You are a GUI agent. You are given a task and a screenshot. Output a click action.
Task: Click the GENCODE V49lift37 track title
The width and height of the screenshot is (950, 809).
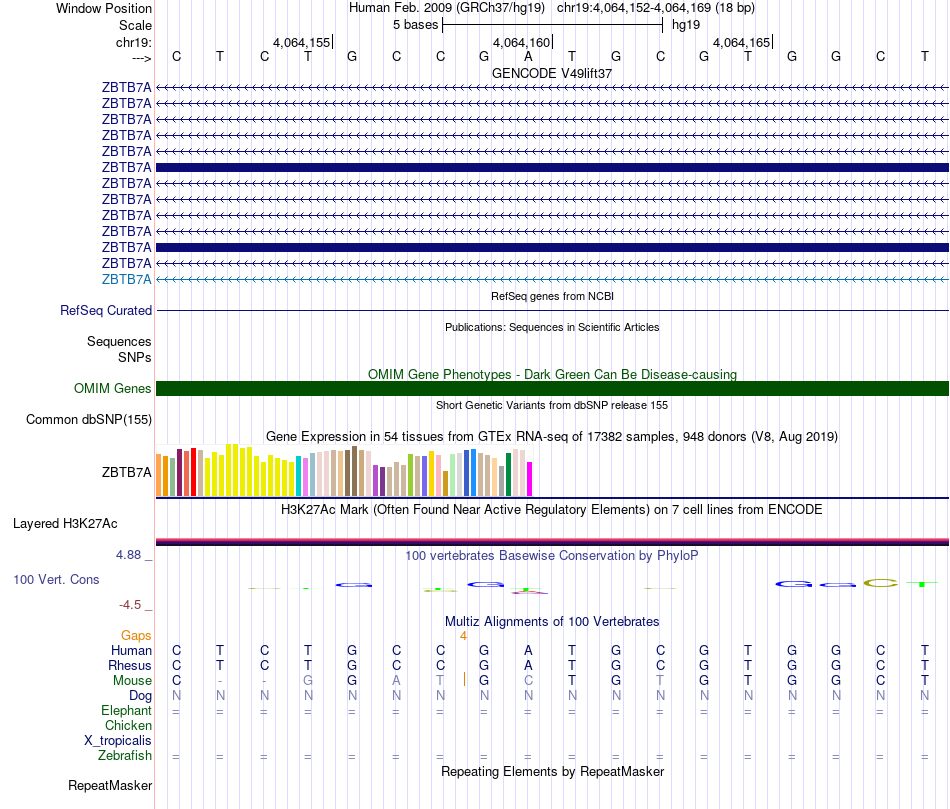click(552, 73)
